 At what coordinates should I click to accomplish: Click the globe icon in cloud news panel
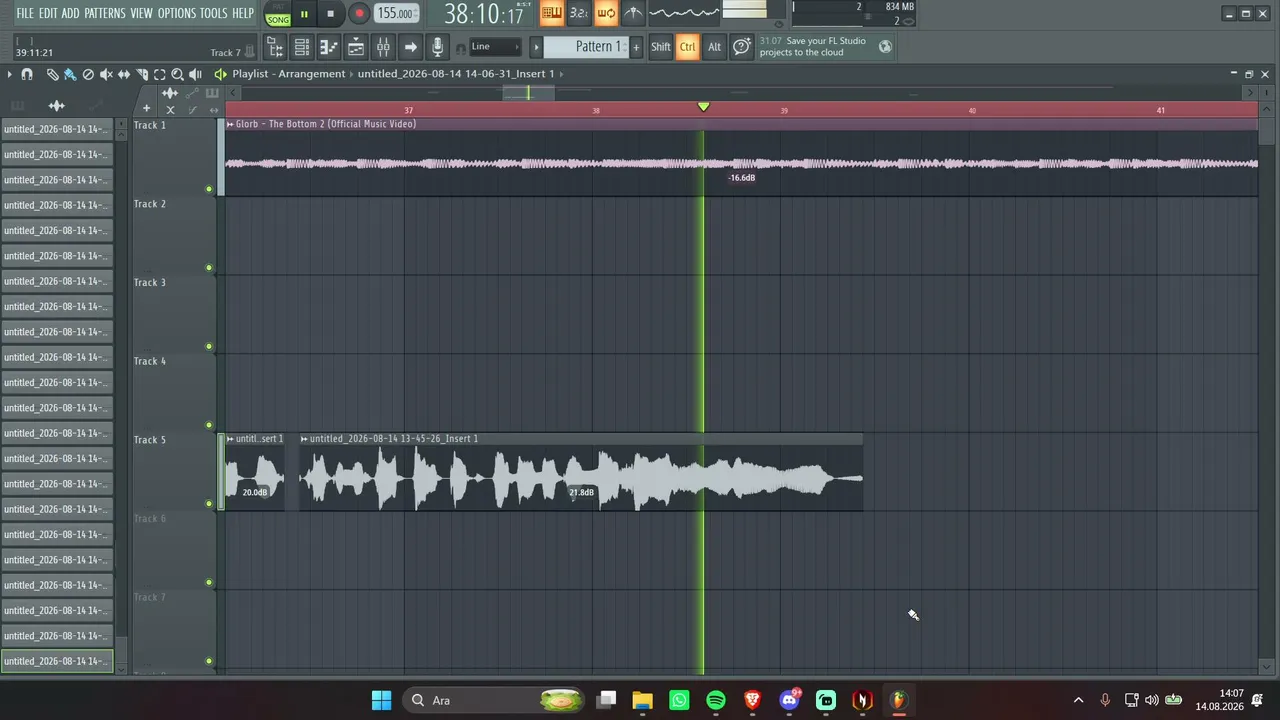point(885,46)
